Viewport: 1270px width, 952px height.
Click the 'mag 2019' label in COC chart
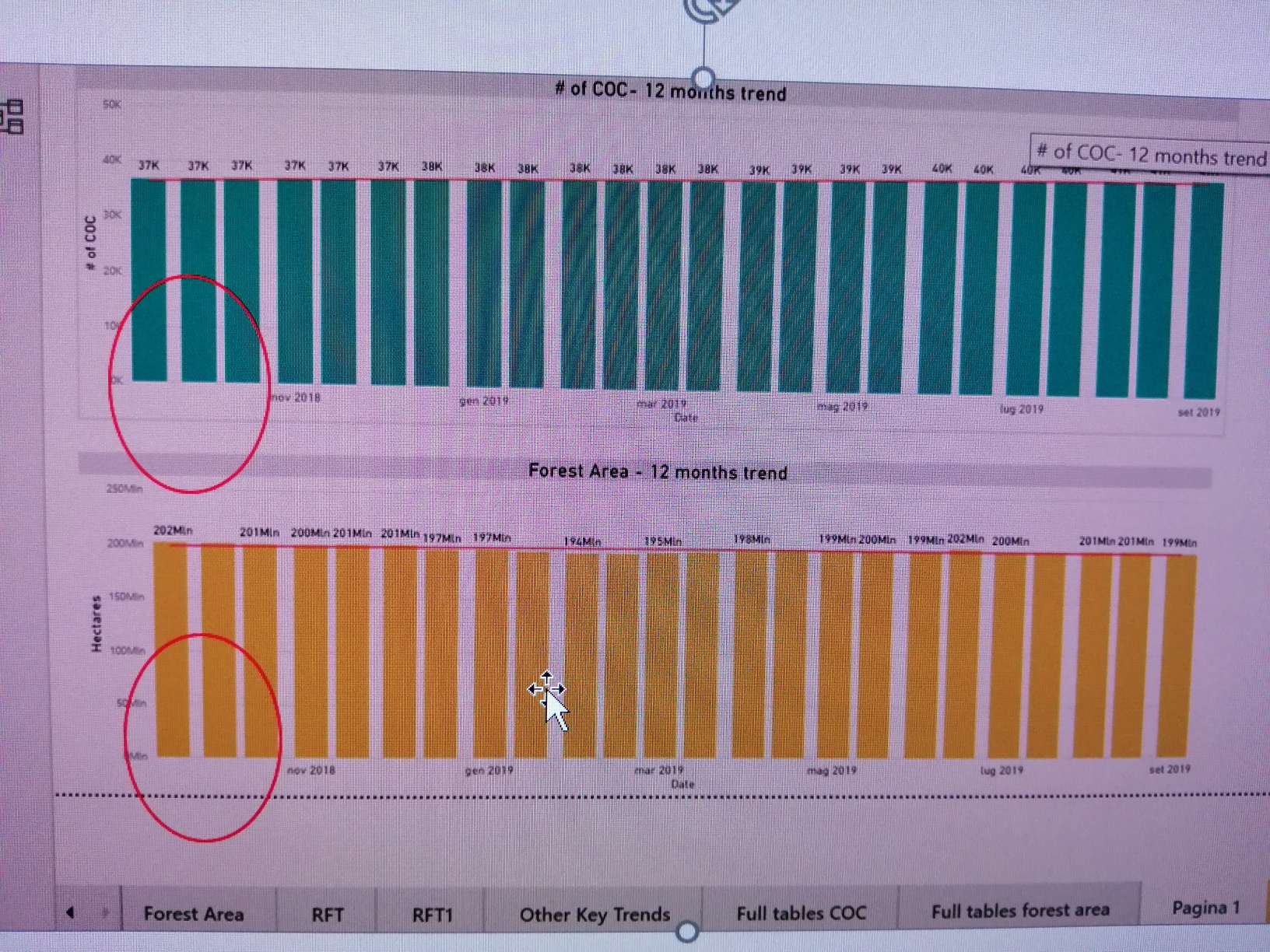click(x=843, y=406)
